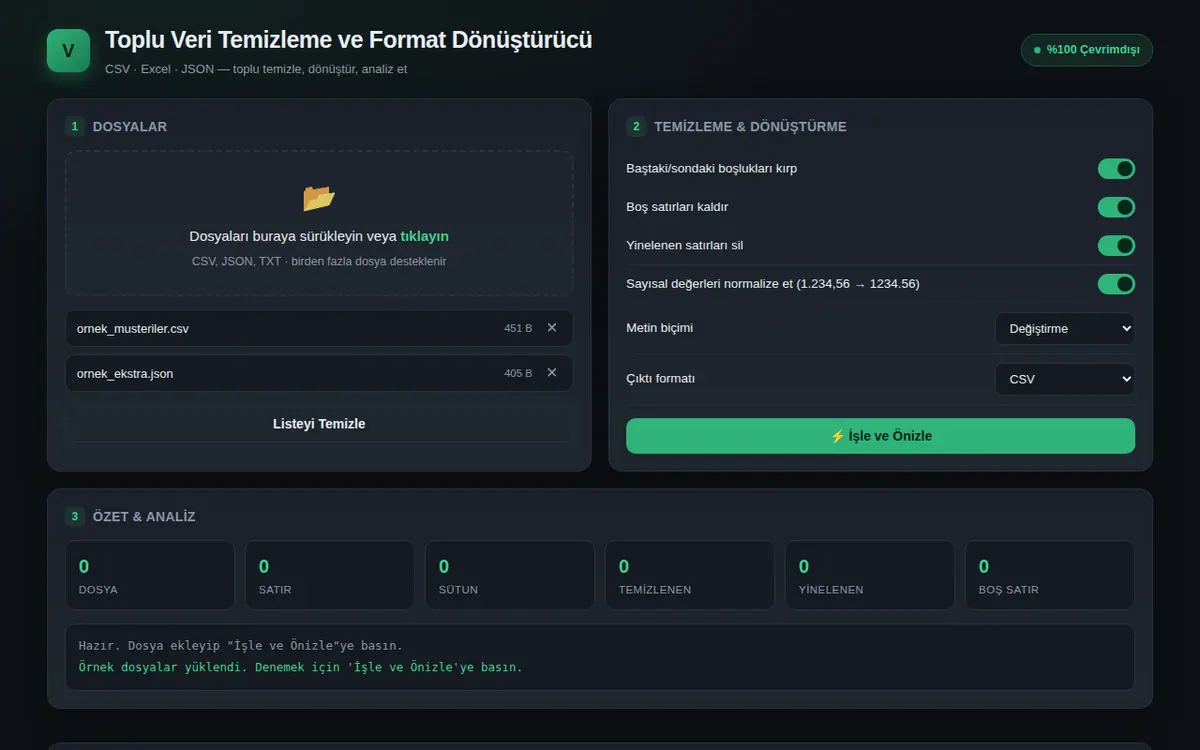1200x750 pixels.
Task: Click the step 2 badge beside TEMİZLEME & DÖNÜŞTÜRME
Action: (x=636, y=127)
